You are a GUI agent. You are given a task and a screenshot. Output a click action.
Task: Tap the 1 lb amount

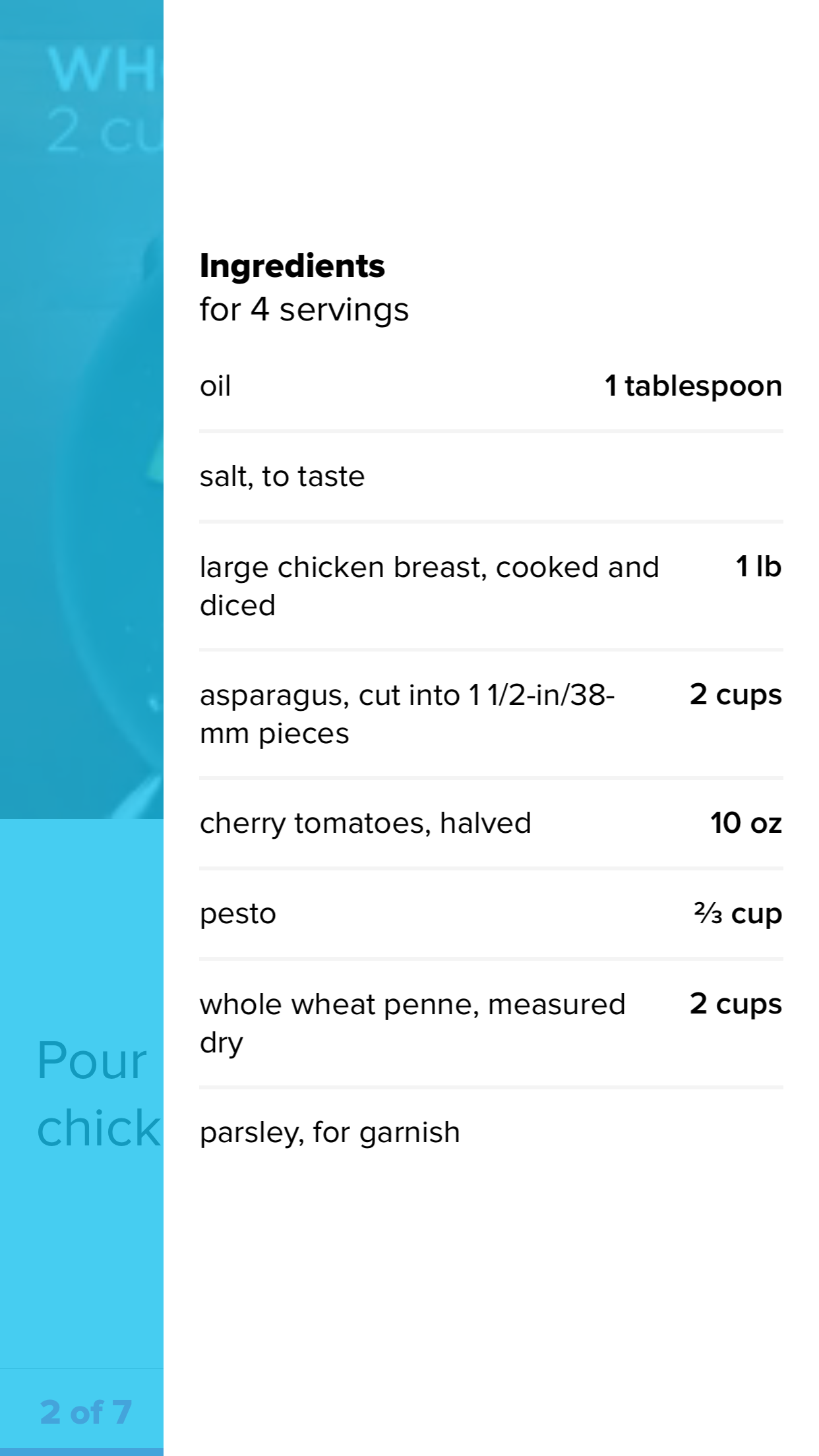tap(758, 567)
